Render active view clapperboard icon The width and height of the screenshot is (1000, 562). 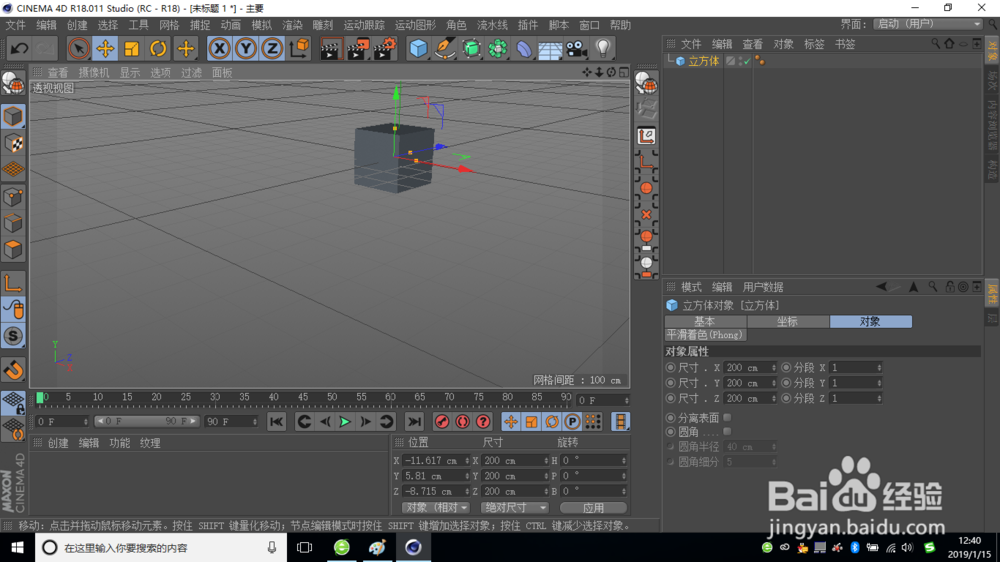click(x=331, y=48)
